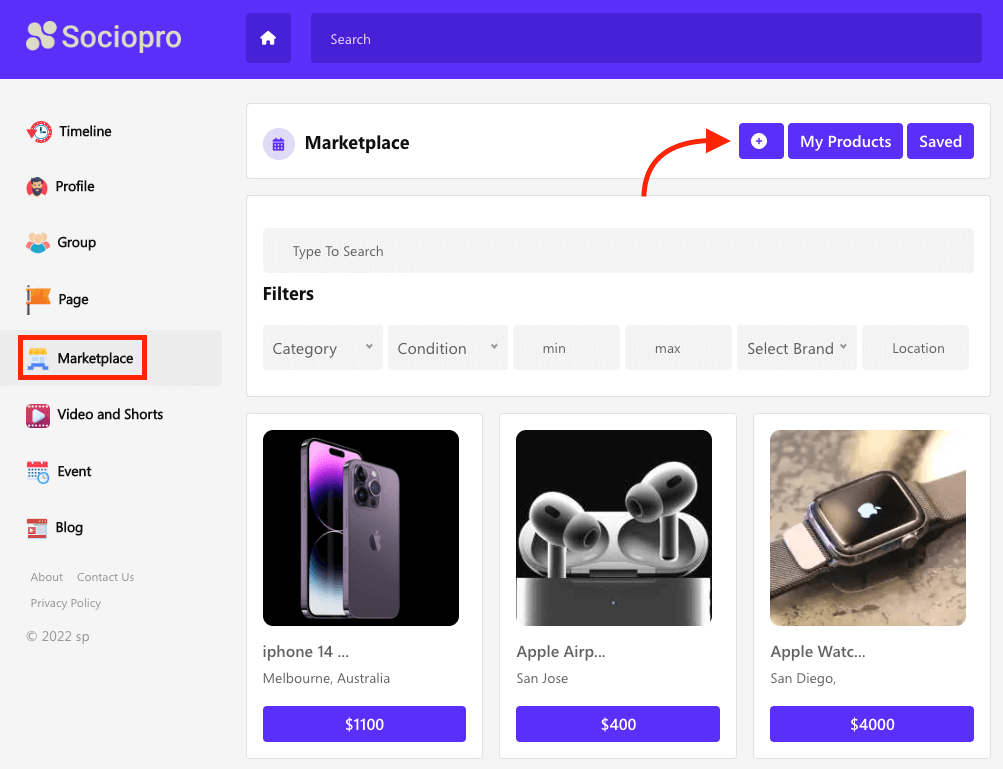The height and width of the screenshot is (769, 1003).
Task: Click the Home icon in top bar
Action: [x=267, y=38]
